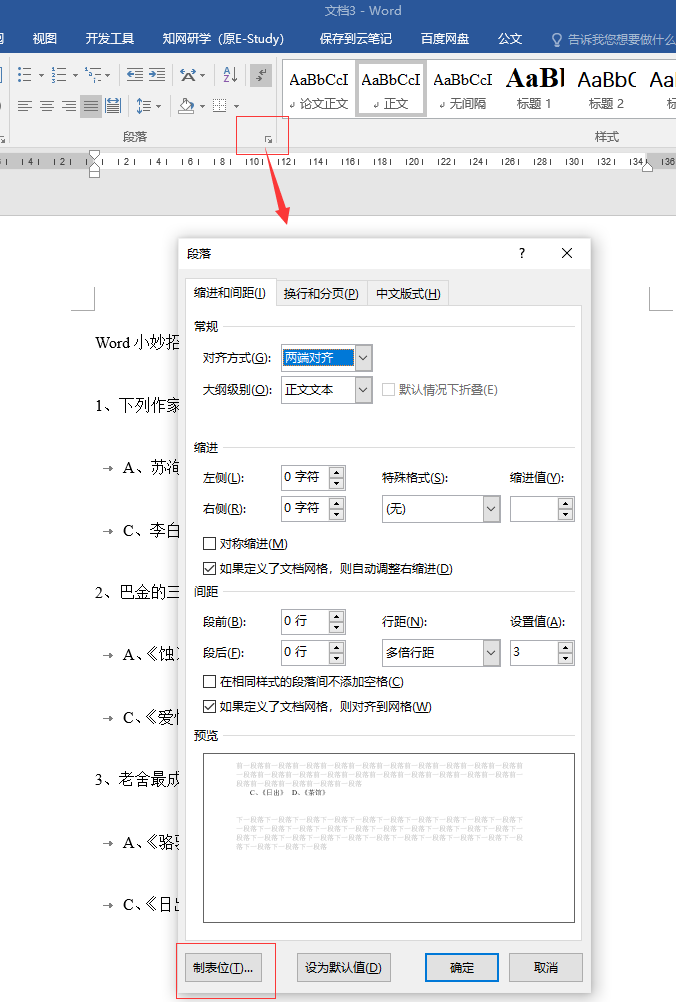
Task: Toggle 对齐到网格 snap to grid checkbox
Action: pyautogui.click(x=209, y=707)
